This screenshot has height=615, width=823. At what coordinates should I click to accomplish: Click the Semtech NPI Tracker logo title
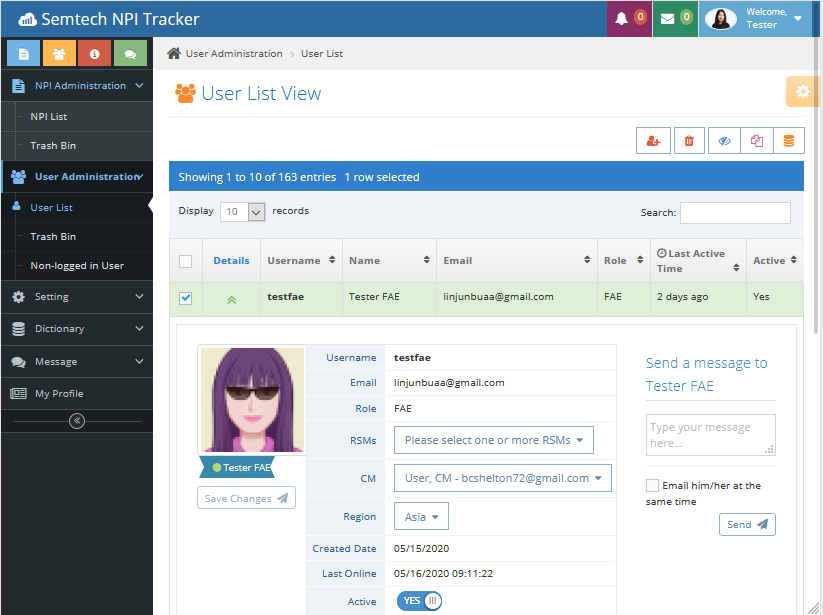point(110,19)
